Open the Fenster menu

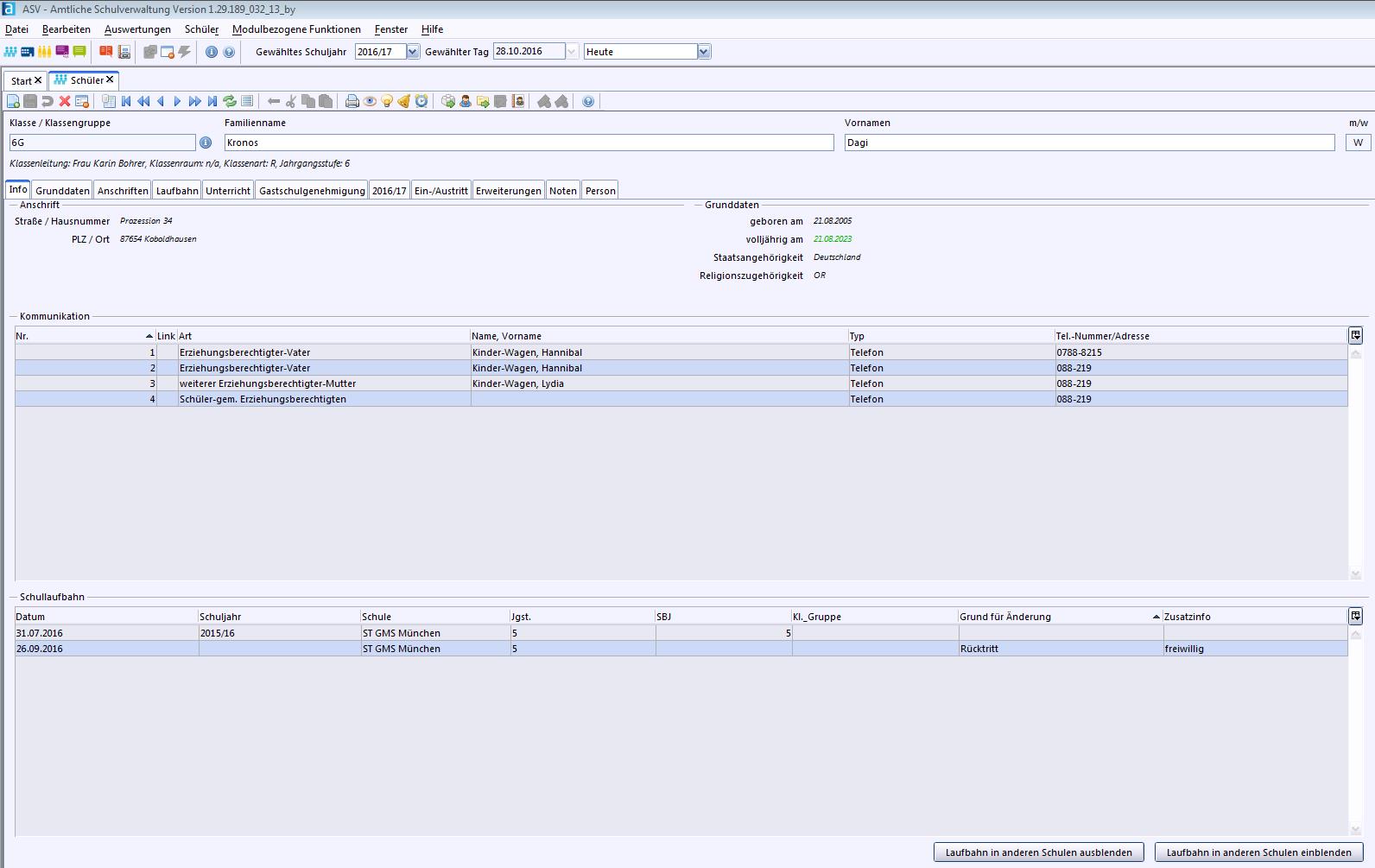pos(391,29)
